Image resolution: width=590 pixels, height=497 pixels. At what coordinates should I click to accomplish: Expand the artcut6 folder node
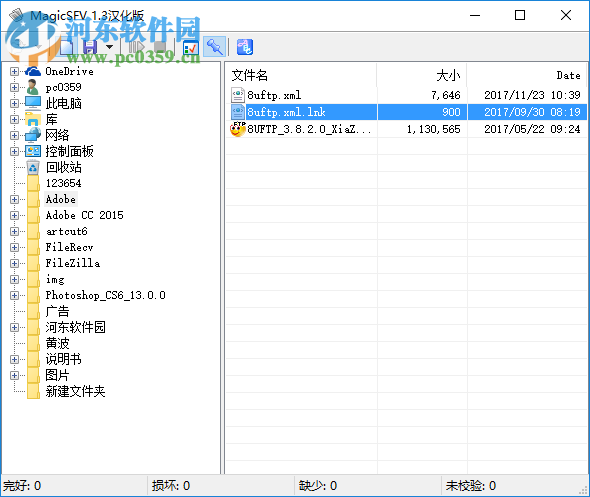click(x=14, y=231)
